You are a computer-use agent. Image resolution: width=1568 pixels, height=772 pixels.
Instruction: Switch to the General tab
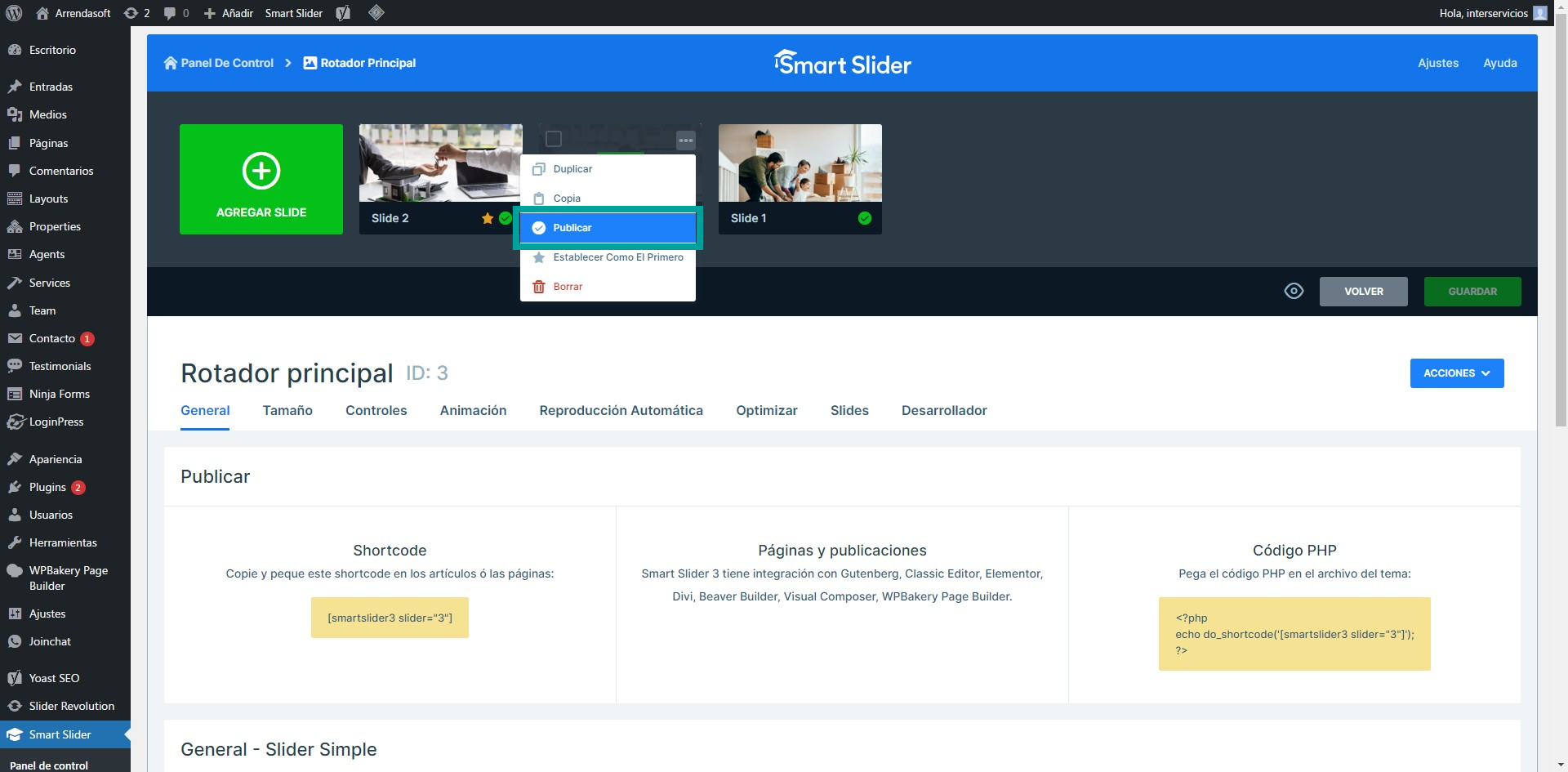(x=205, y=410)
